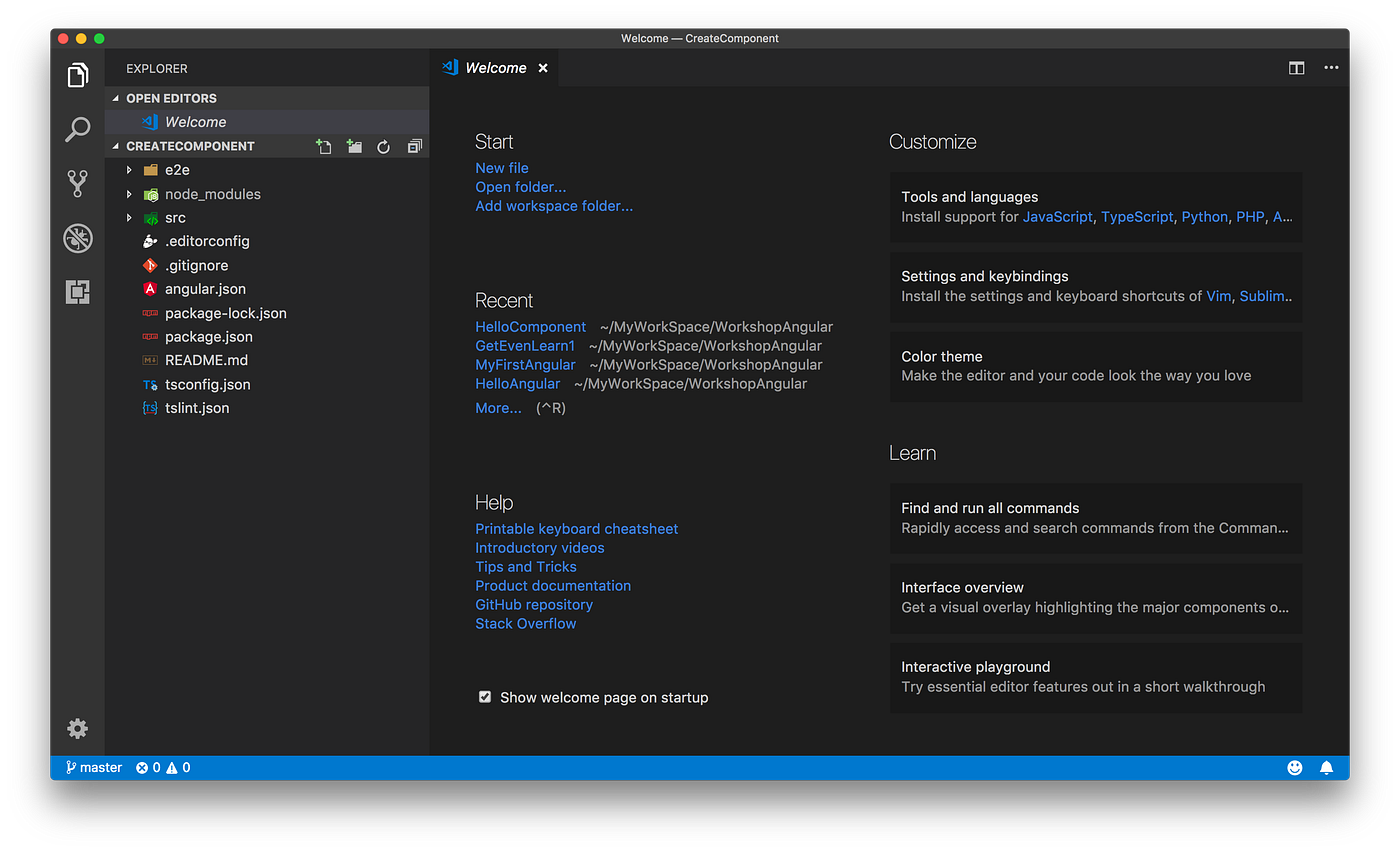Viewport: 1400px width, 852px height.
Task: Click the New File icon in Explorer
Action: [324, 146]
